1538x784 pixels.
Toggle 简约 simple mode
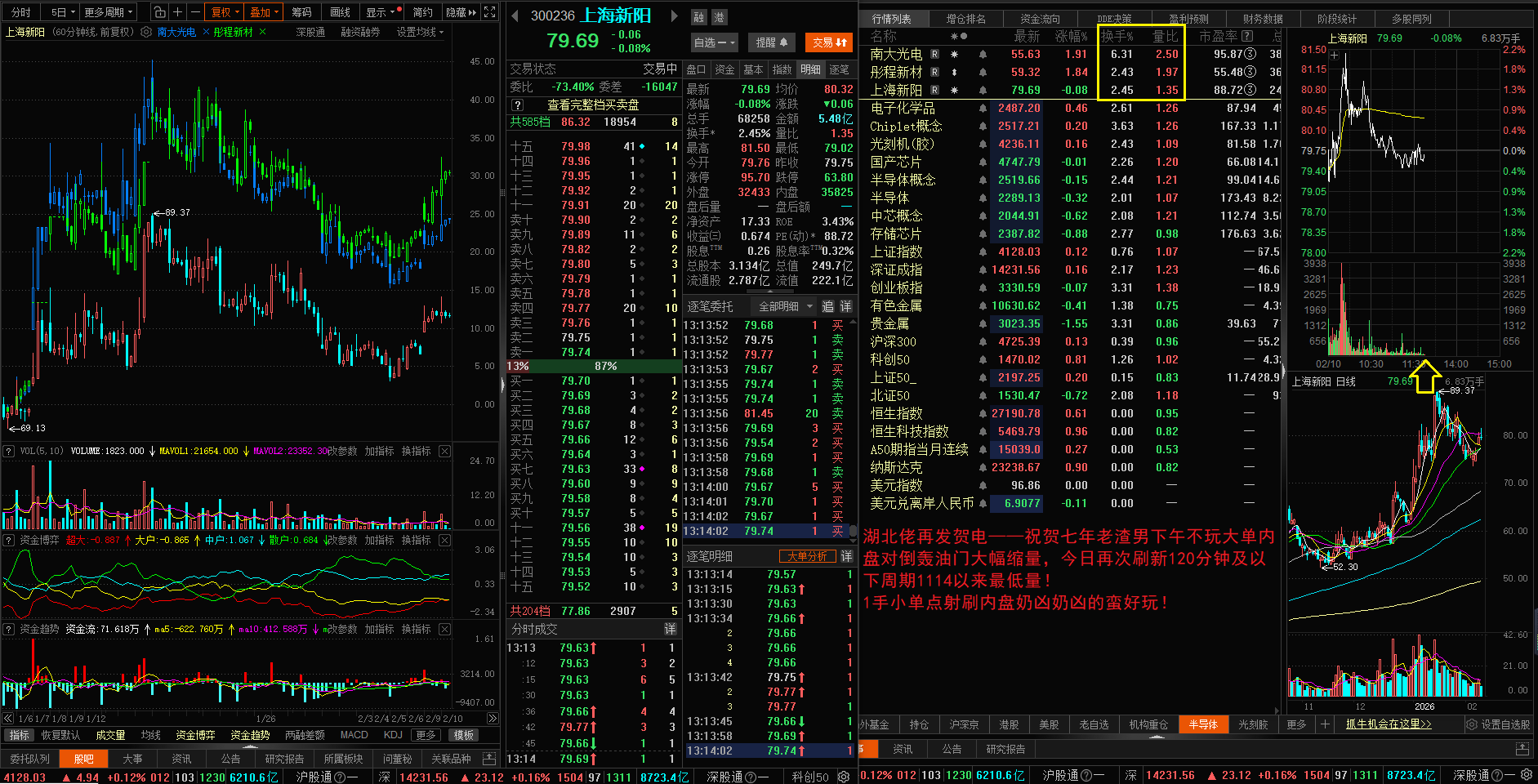click(422, 12)
